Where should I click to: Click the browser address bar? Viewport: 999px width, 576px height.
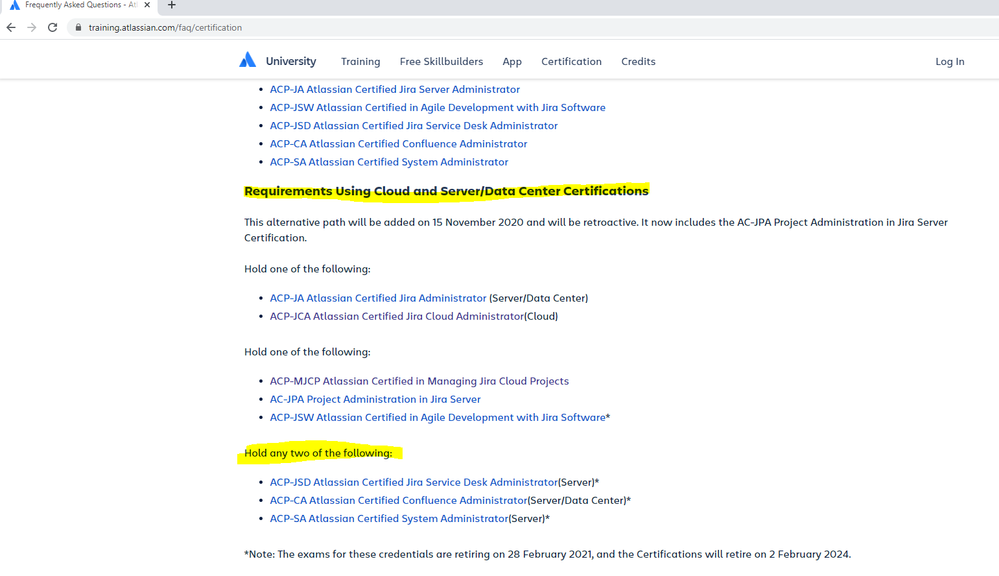coord(400,28)
